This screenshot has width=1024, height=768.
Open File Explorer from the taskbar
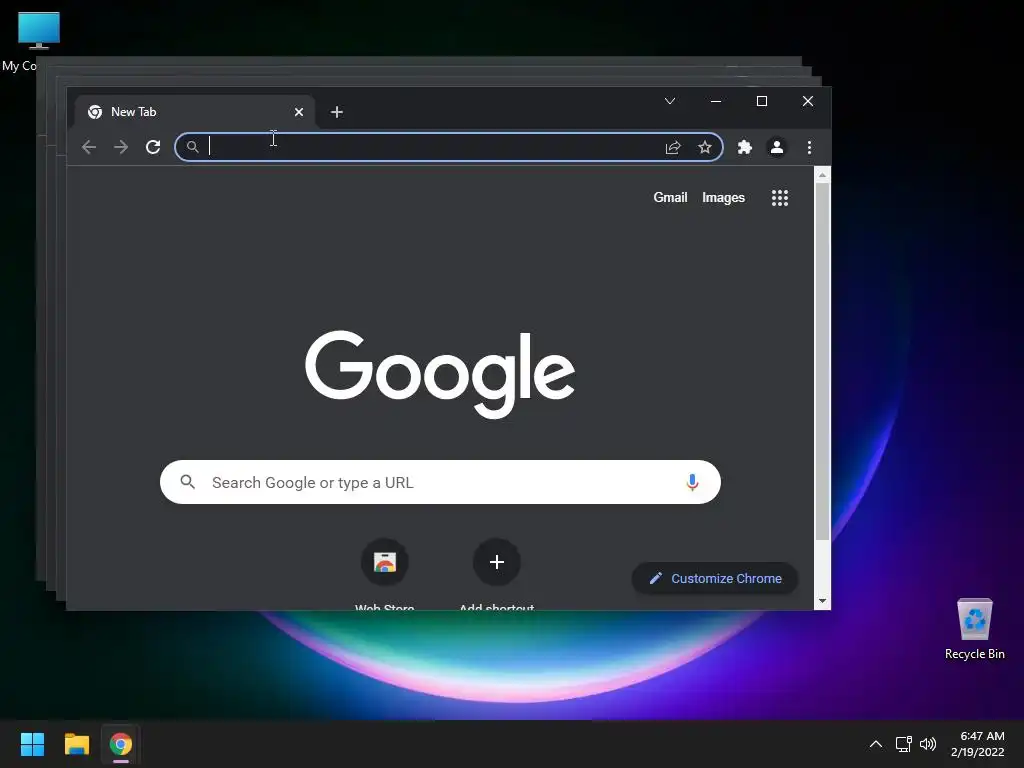(76, 744)
